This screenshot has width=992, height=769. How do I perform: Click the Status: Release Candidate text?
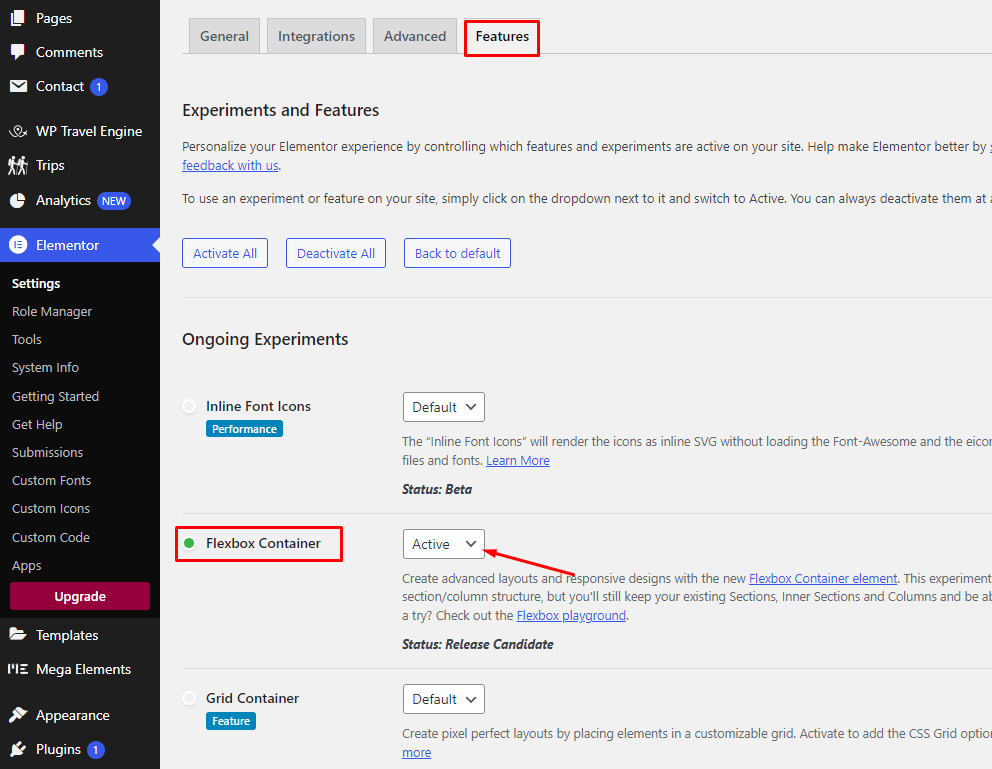(478, 644)
